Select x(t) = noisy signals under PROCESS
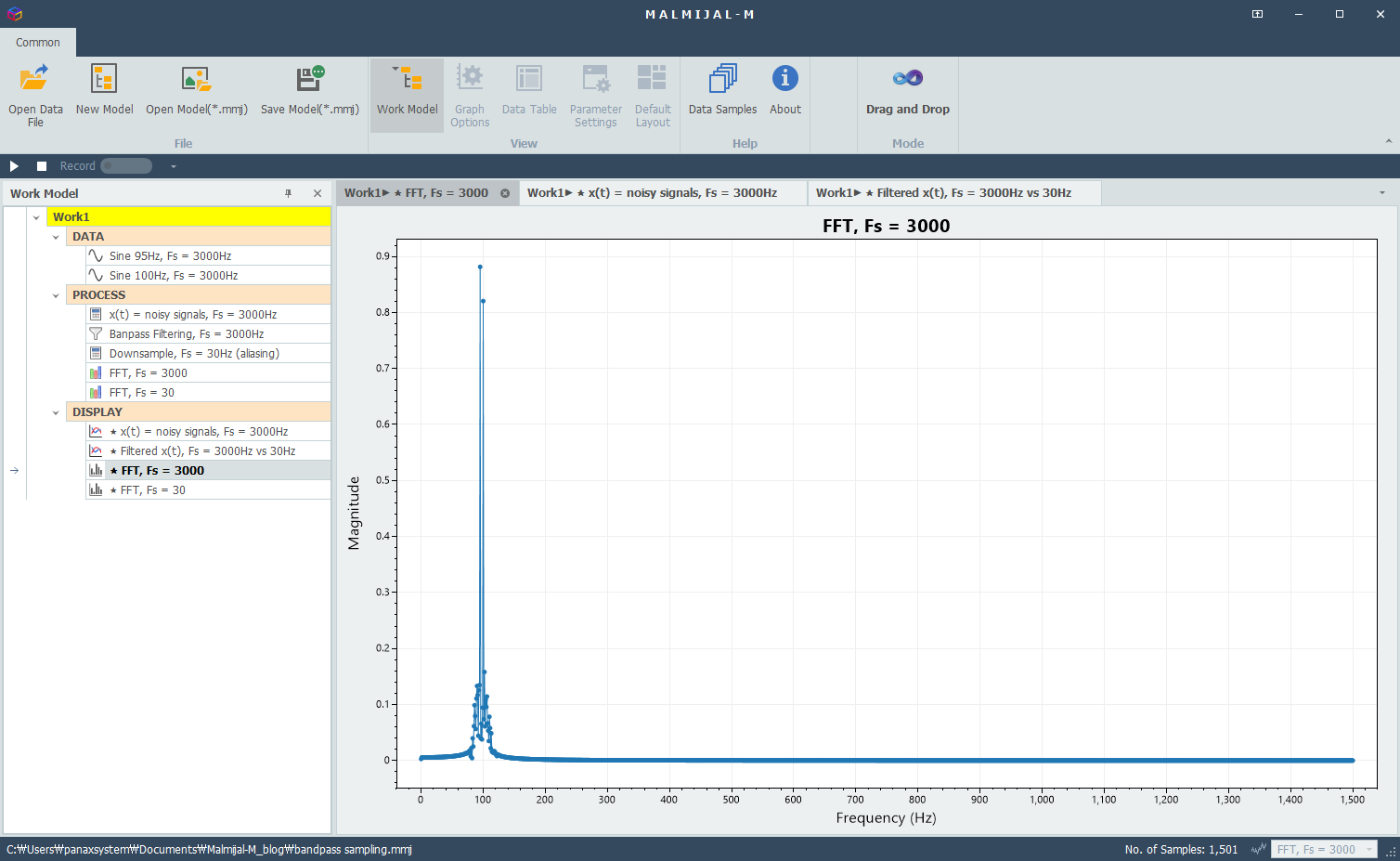This screenshot has width=1400, height=861. tap(208, 315)
